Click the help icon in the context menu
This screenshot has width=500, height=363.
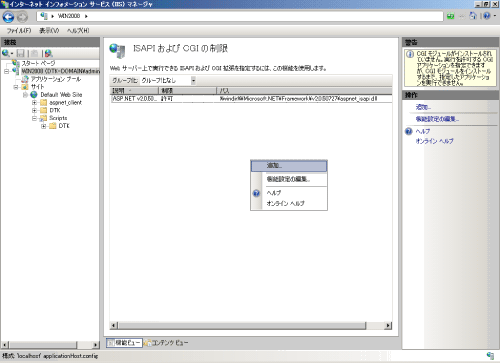tap(256, 193)
